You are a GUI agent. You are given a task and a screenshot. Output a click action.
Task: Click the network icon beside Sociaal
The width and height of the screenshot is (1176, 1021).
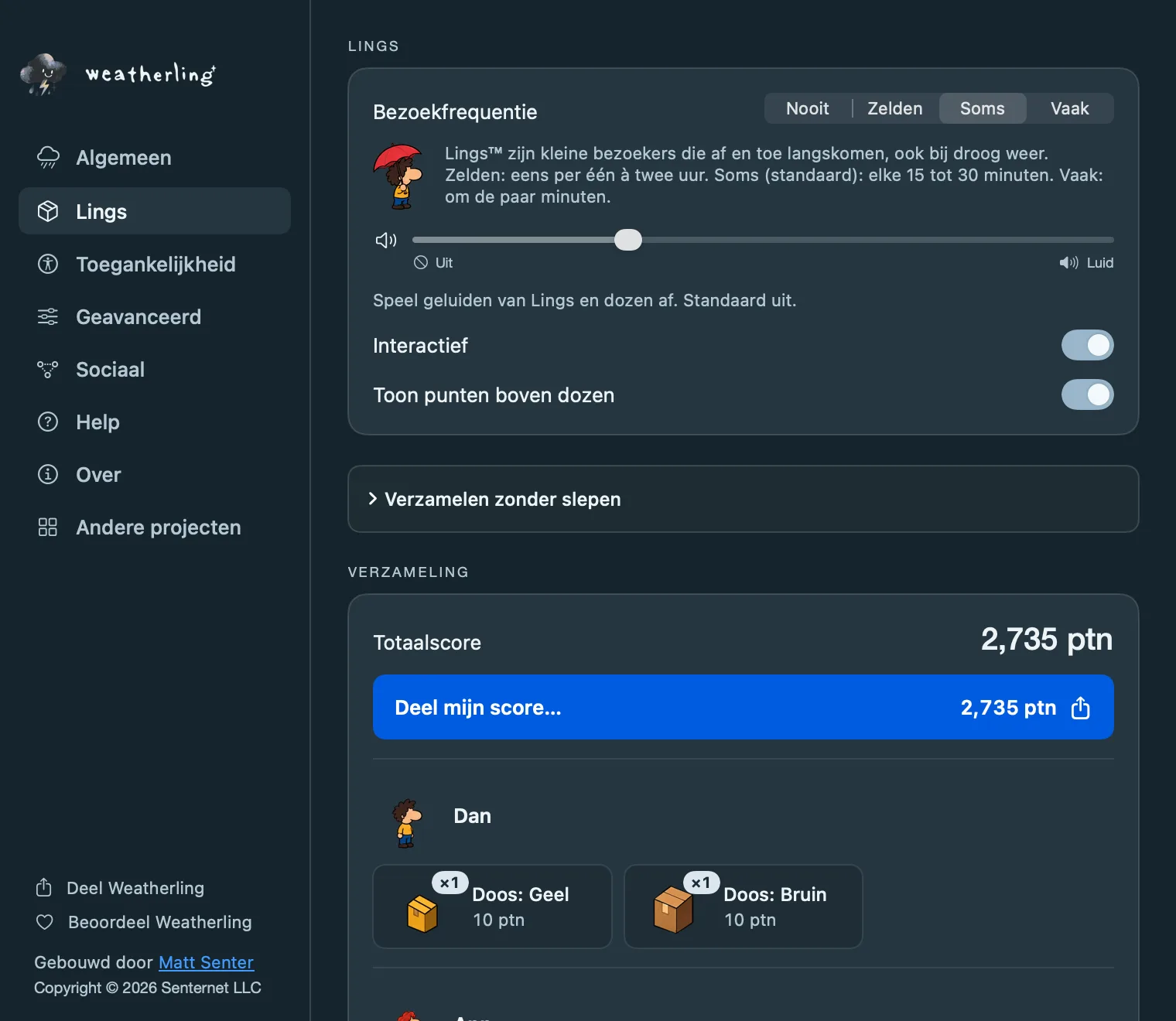48,369
